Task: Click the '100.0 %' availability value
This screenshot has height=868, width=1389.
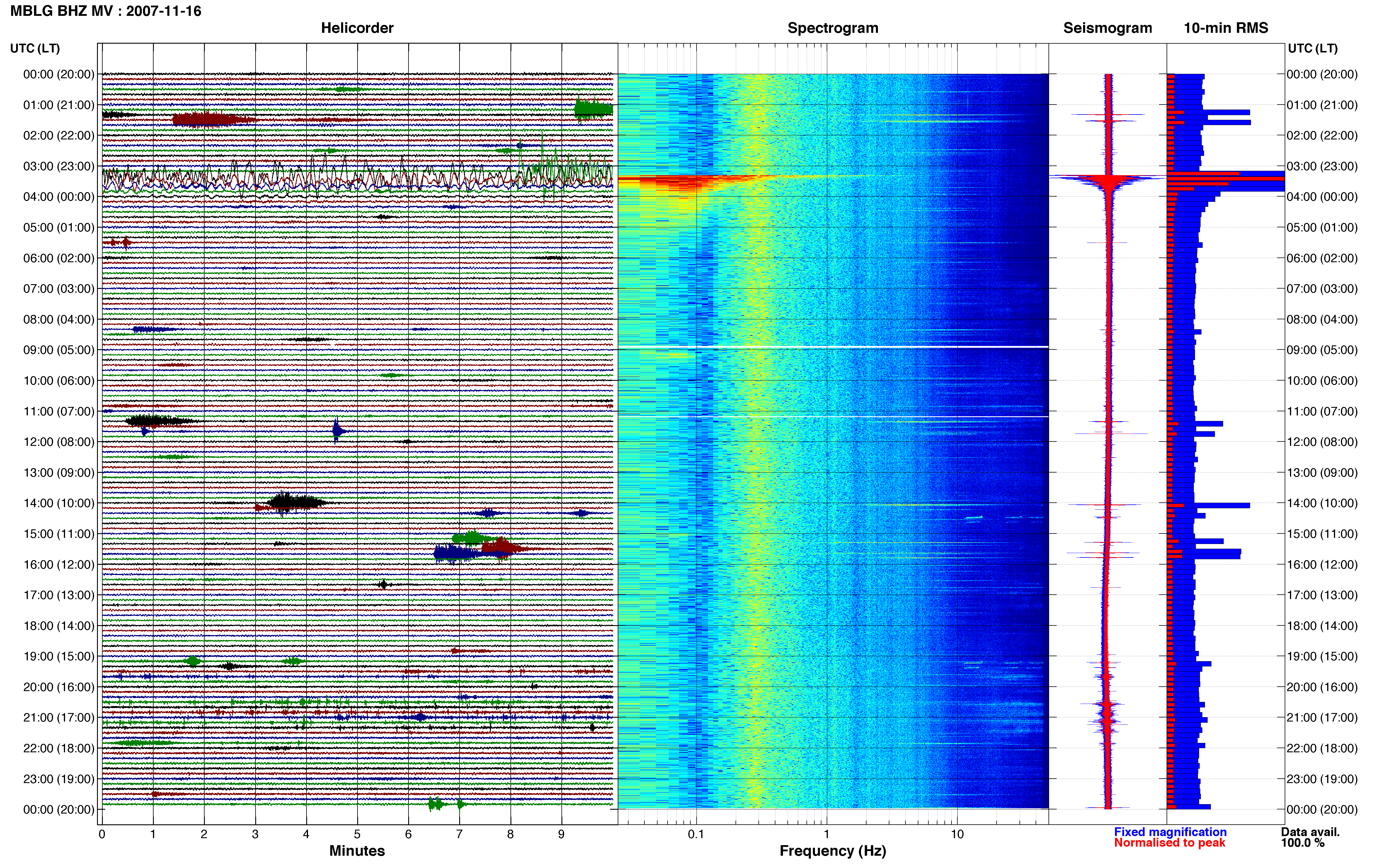Action: point(1302,843)
